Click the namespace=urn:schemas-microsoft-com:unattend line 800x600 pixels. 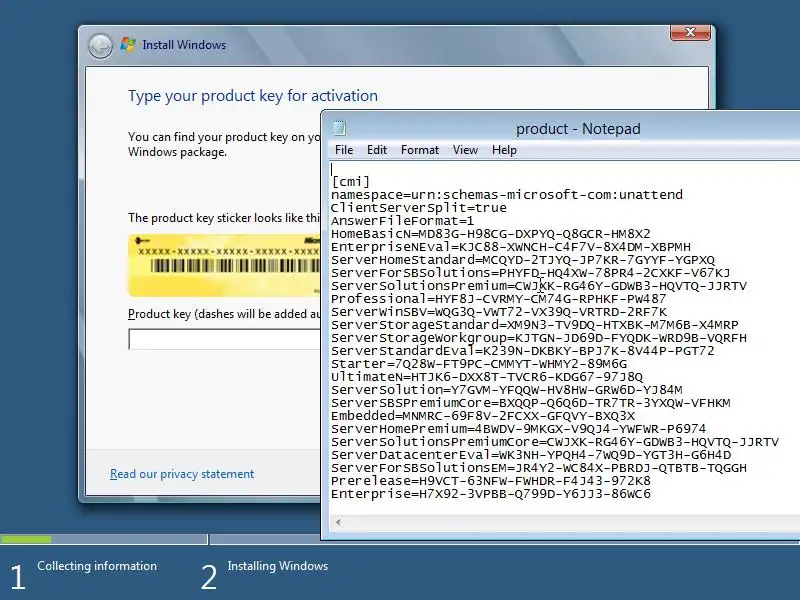pyautogui.click(x=507, y=194)
